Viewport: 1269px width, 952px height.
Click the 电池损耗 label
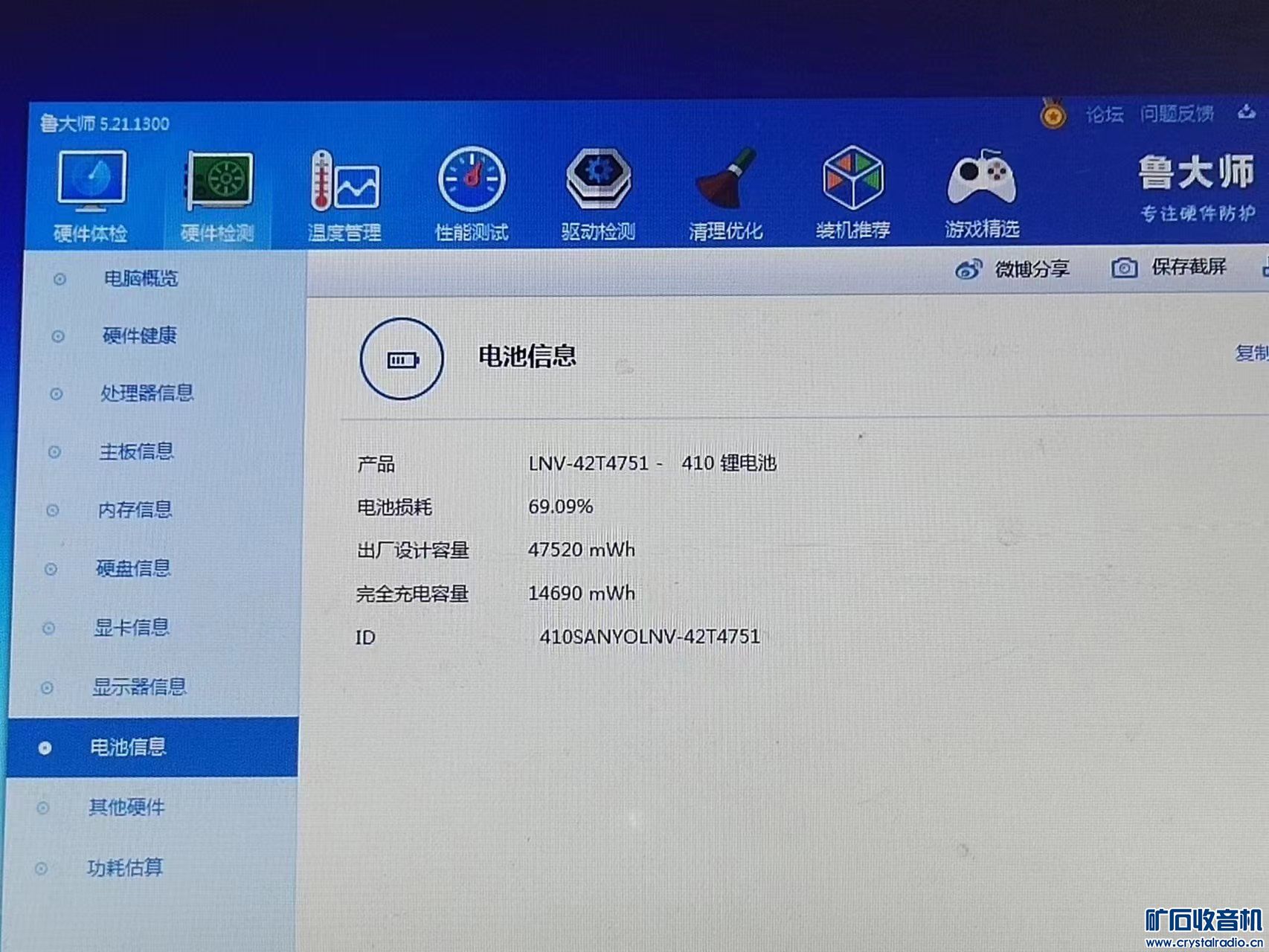[x=394, y=507]
